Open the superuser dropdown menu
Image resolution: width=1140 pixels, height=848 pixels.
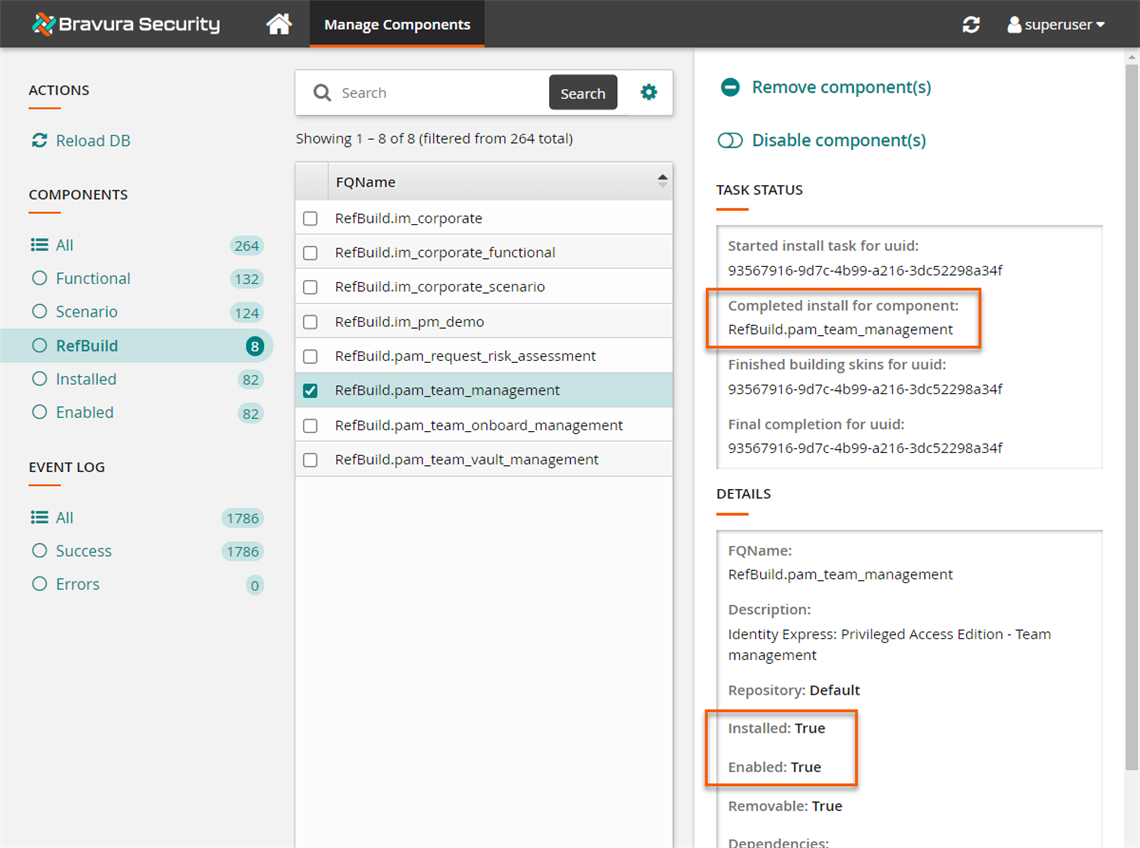[x=1057, y=25]
